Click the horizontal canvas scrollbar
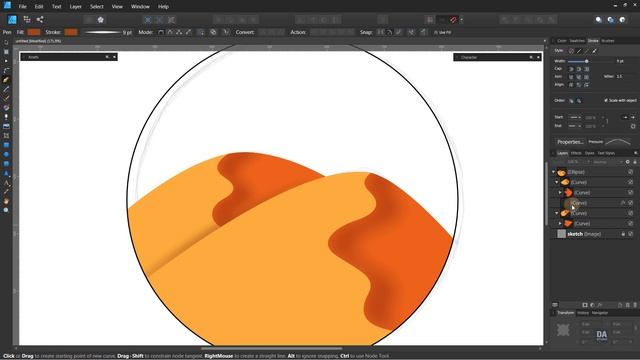The image size is (640, 360). [x=271, y=349]
